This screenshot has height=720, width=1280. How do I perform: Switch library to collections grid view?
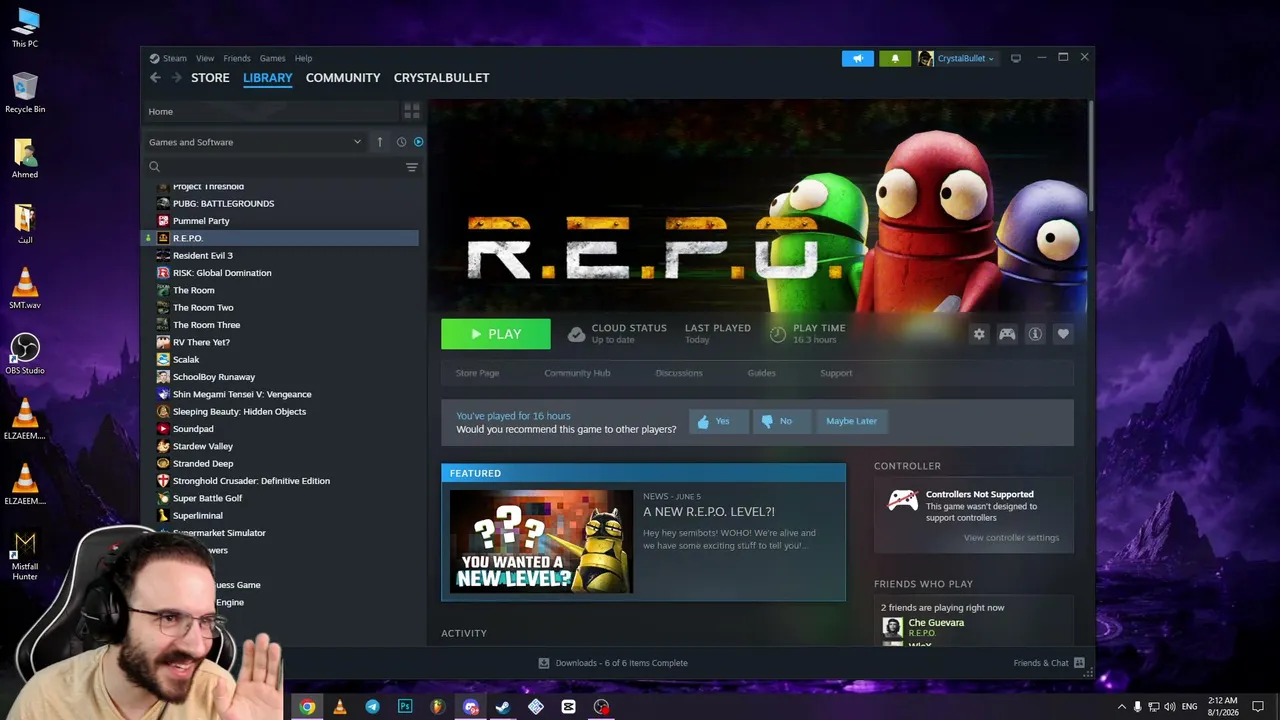click(x=412, y=111)
